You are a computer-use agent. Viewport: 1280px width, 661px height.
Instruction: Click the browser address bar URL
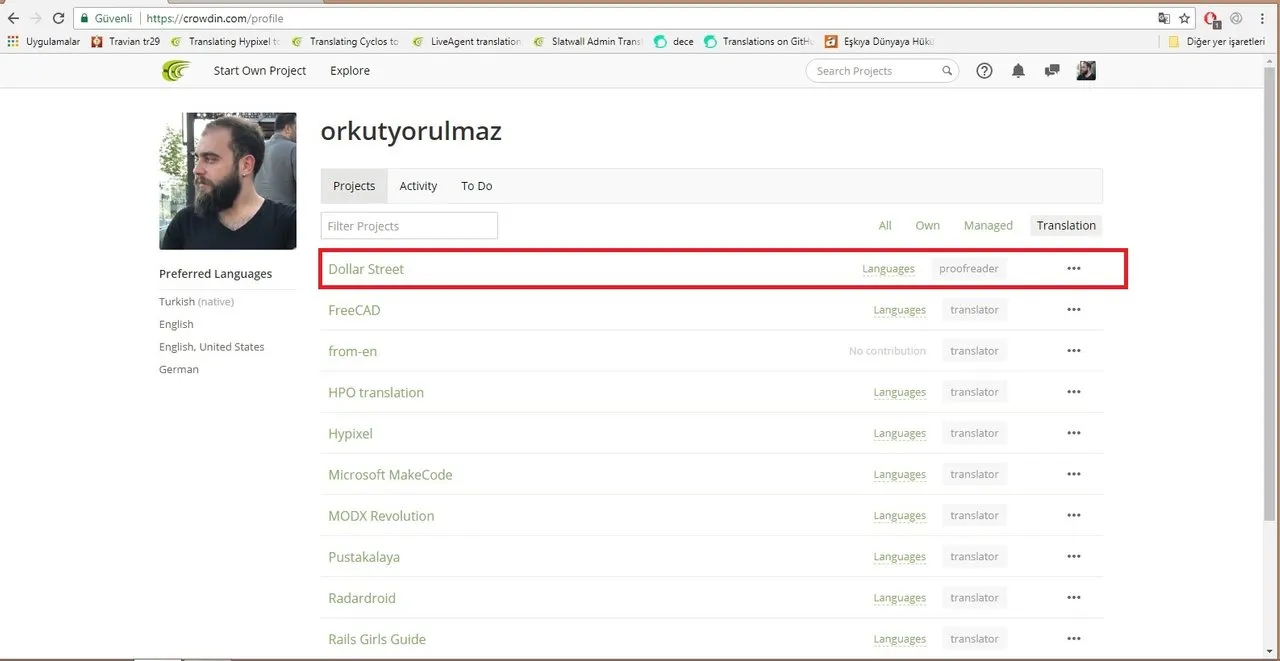click(216, 18)
